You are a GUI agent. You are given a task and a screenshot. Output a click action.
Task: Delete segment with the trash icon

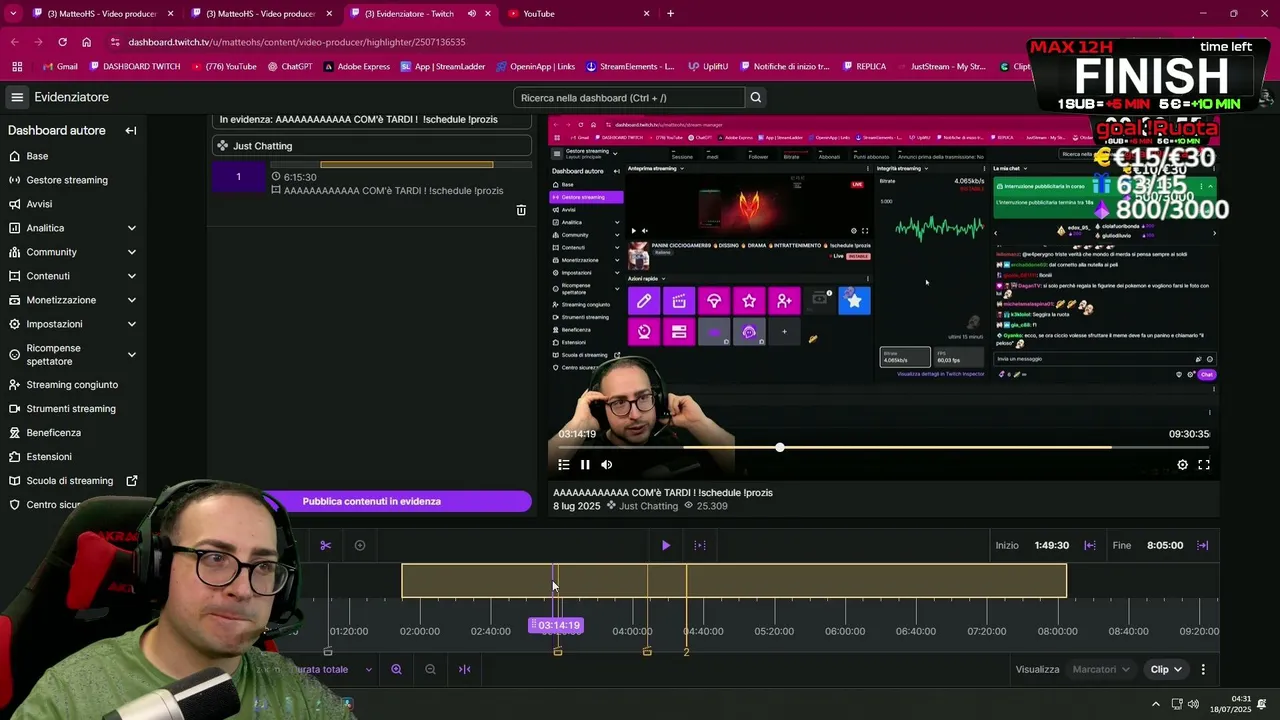[x=521, y=210]
